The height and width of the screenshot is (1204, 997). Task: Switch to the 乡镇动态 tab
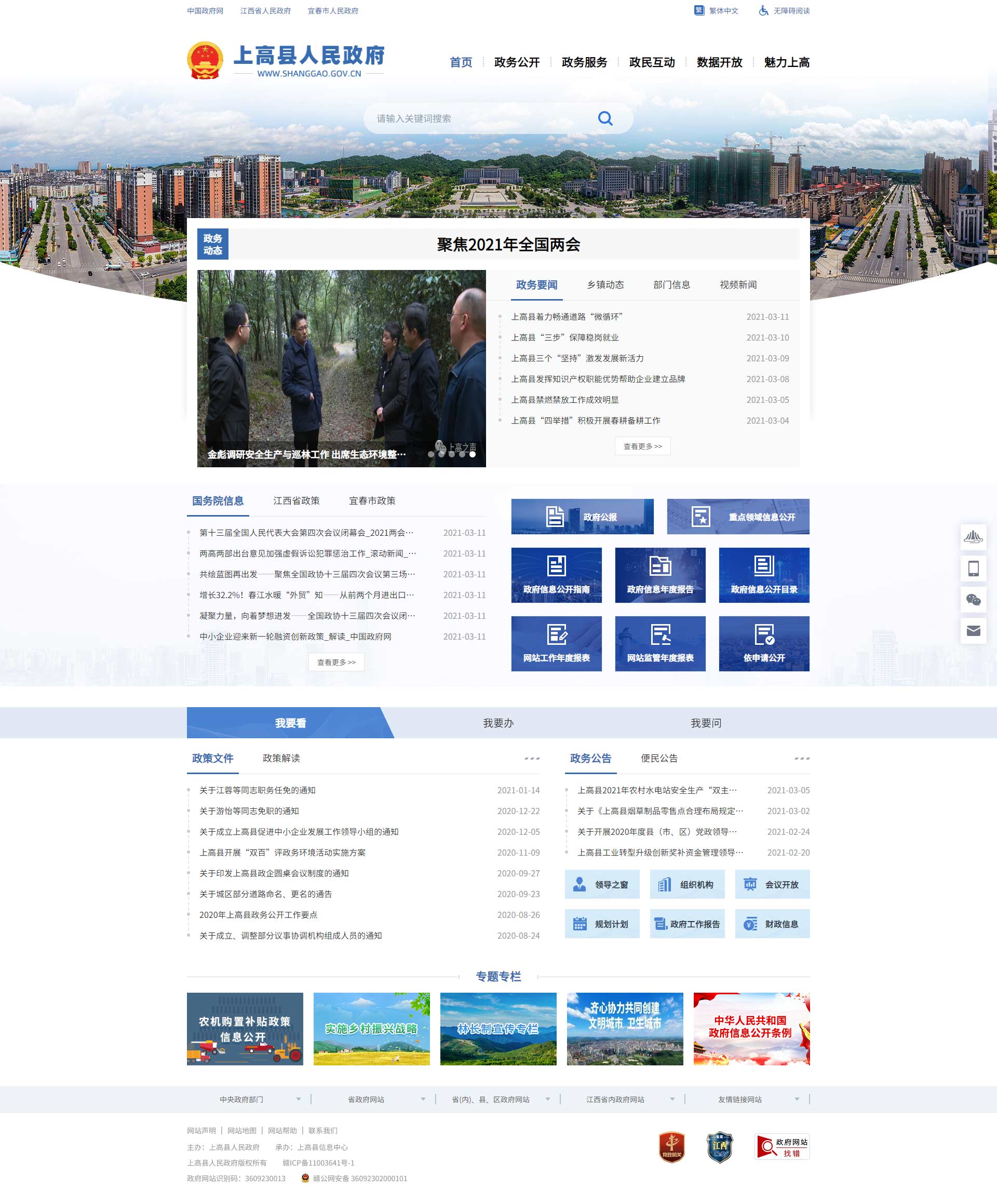click(x=605, y=285)
